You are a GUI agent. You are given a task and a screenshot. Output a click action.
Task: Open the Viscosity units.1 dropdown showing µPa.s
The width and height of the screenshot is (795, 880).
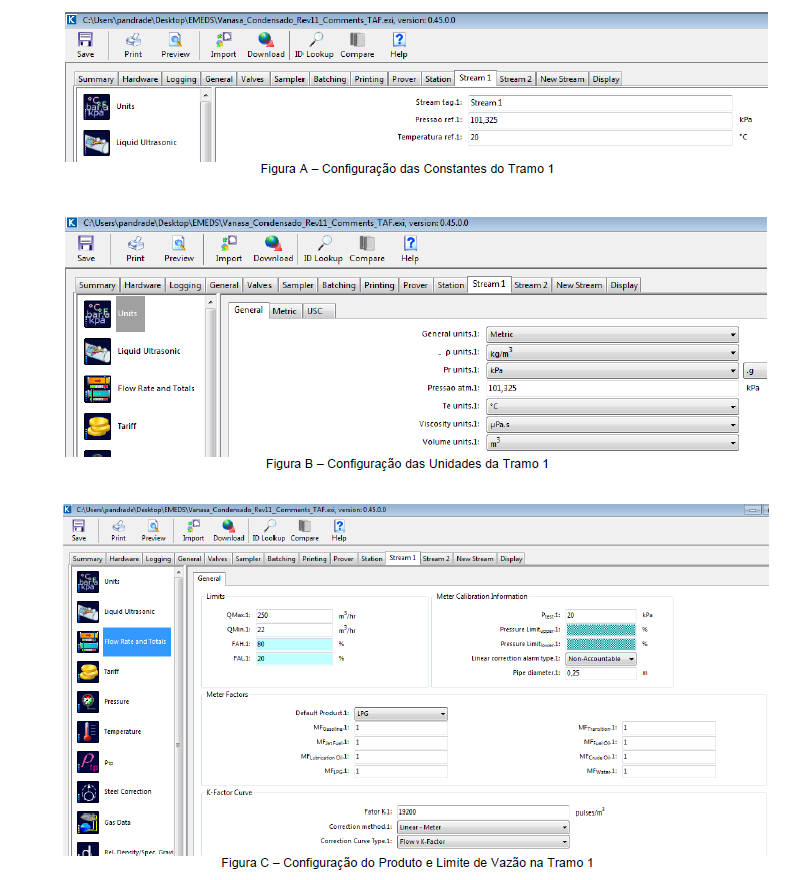click(x=612, y=425)
